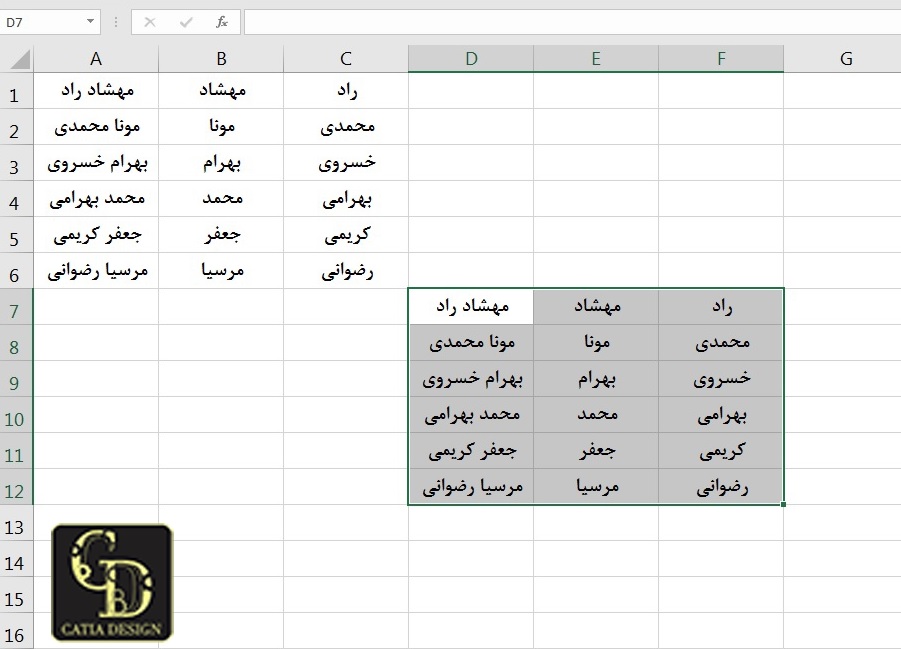The height and width of the screenshot is (649, 901).
Task: Select row 8 header
Action: (16, 343)
